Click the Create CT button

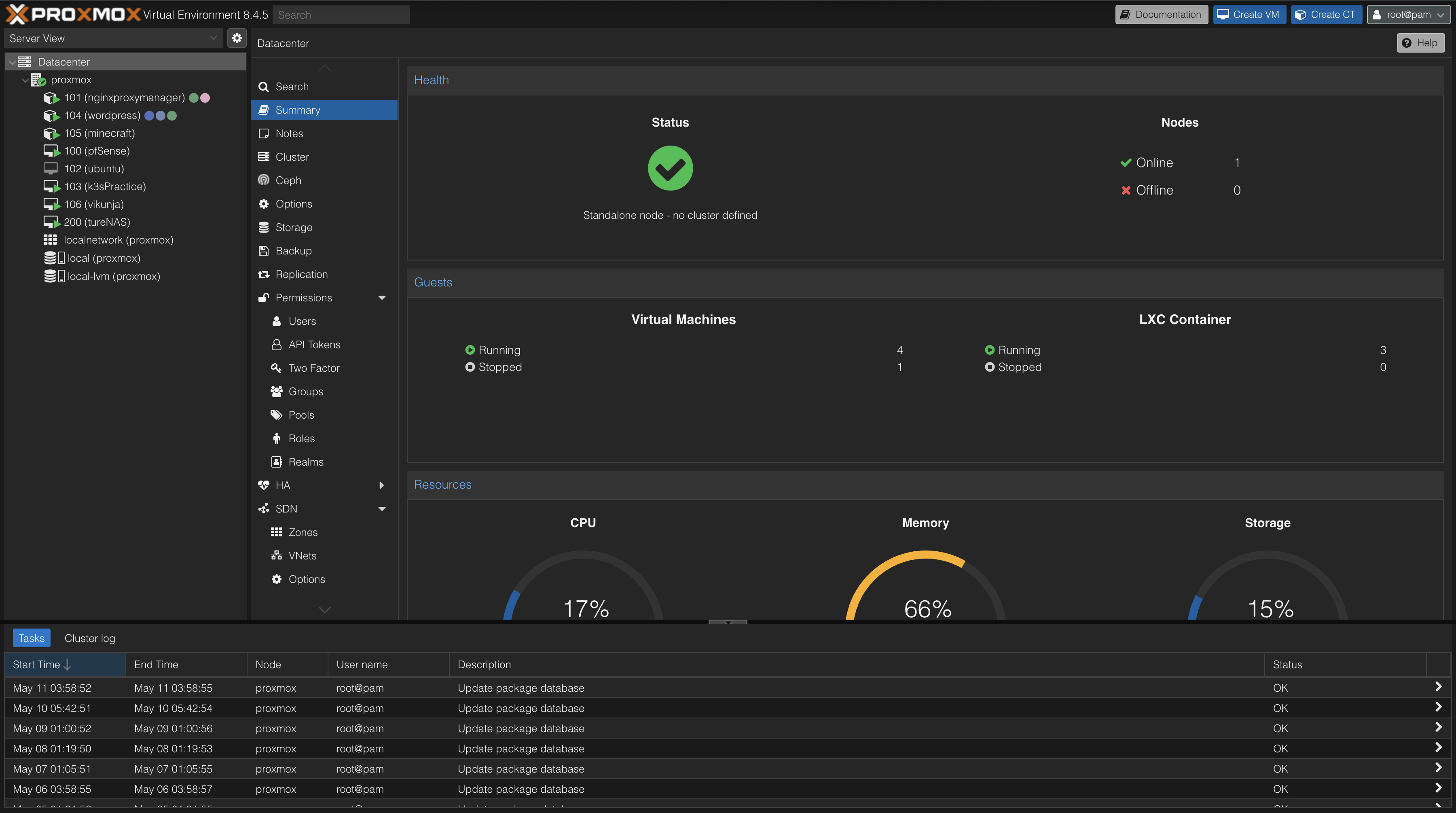click(x=1326, y=15)
